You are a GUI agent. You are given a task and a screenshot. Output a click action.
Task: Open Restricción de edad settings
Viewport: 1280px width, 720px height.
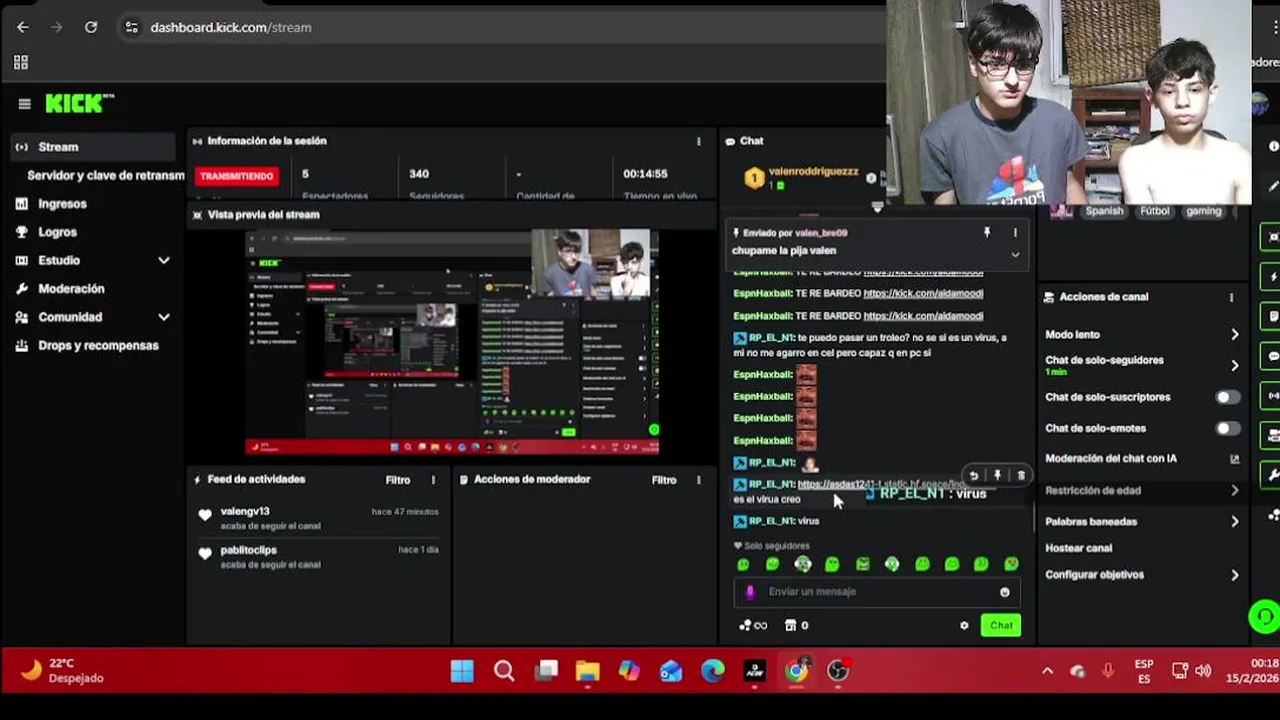pyautogui.click(x=1142, y=491)
